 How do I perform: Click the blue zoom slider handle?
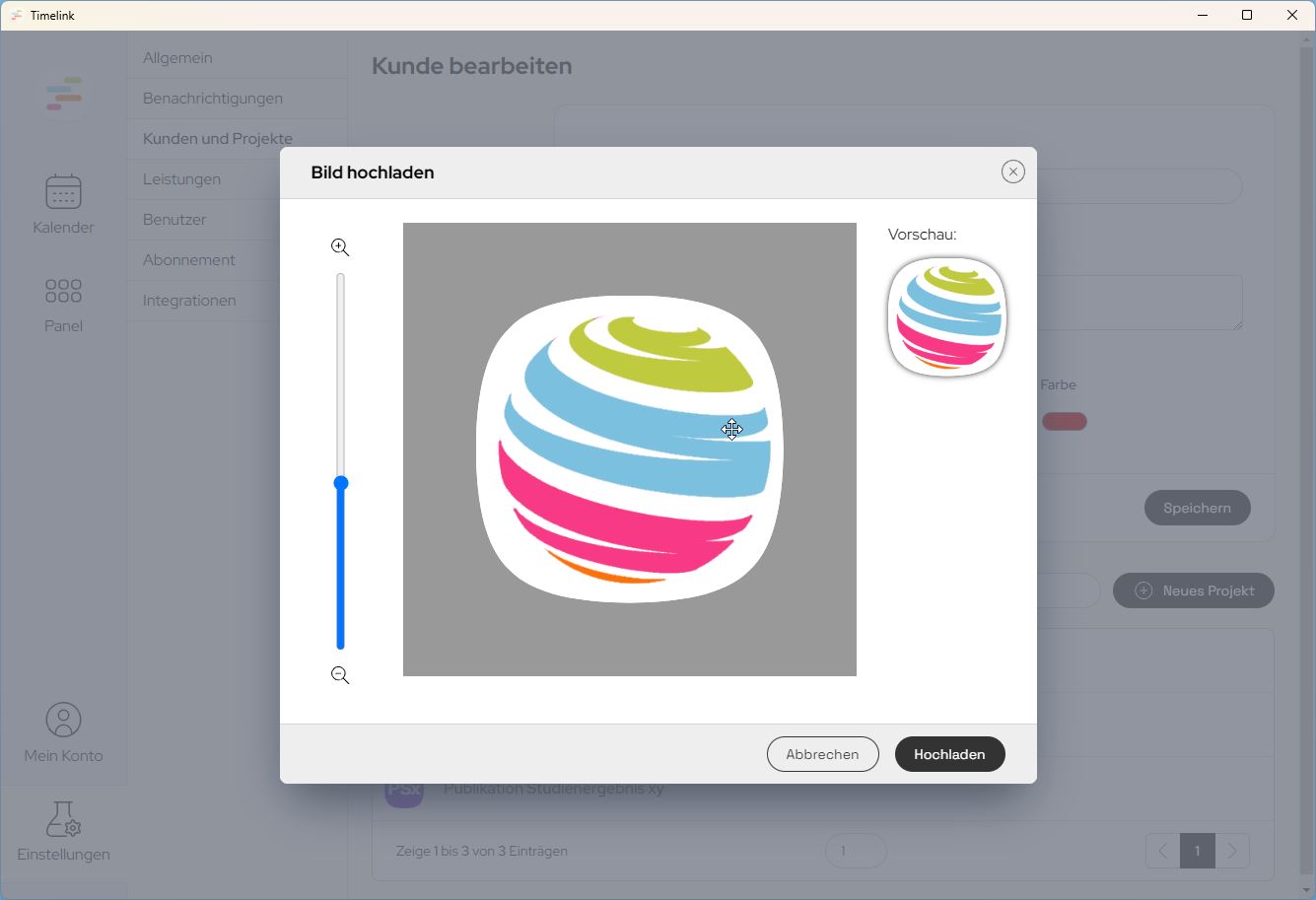coord(341,483)
